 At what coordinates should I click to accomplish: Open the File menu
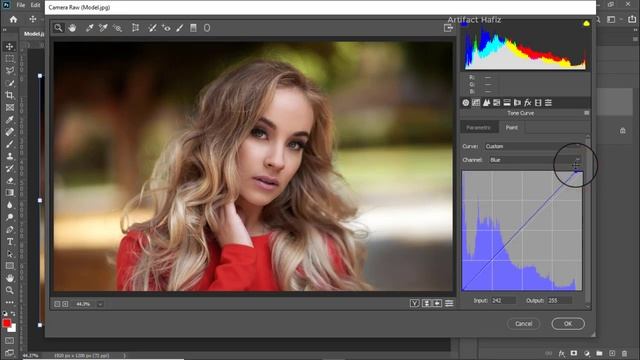(x=21, y=5)
